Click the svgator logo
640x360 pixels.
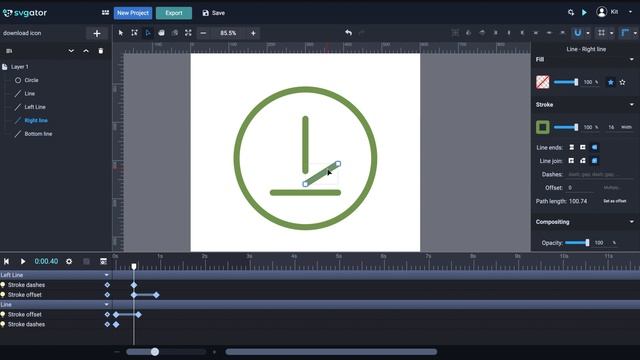pyautogui.click(x=25, y=13)
